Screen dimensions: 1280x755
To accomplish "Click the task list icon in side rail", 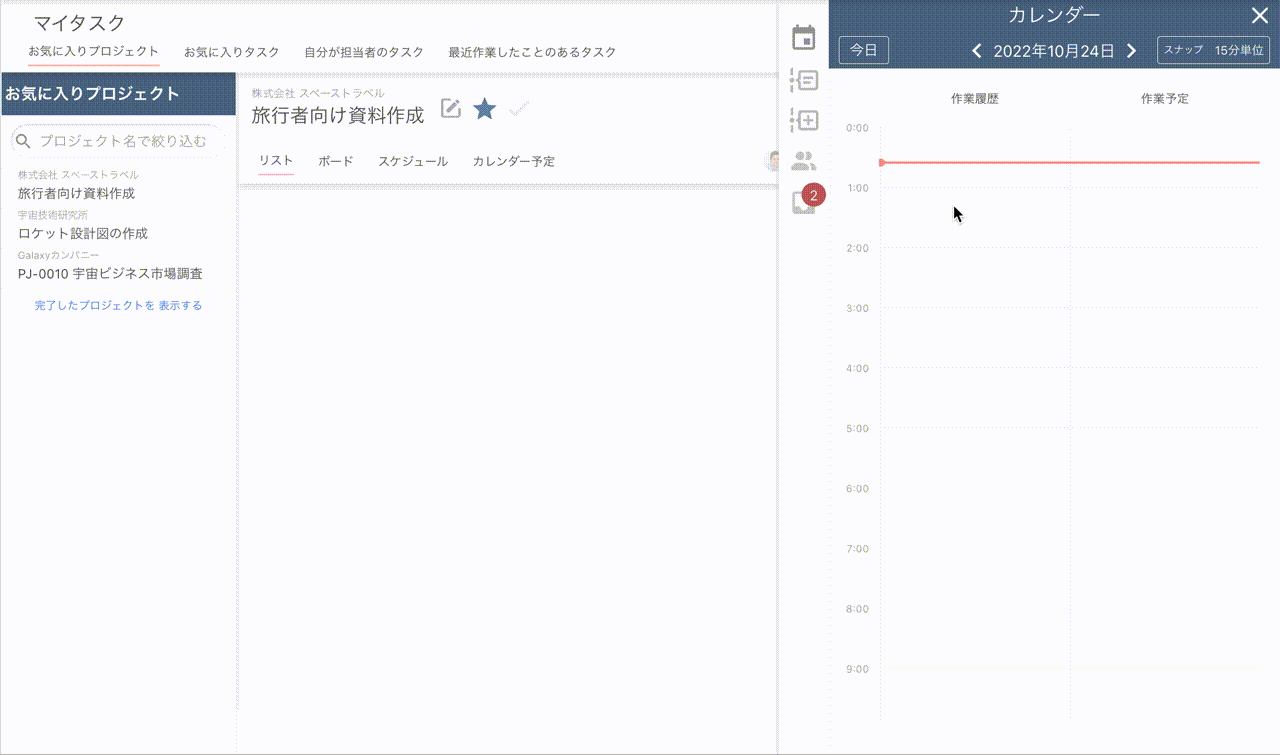I will (804, 80).
